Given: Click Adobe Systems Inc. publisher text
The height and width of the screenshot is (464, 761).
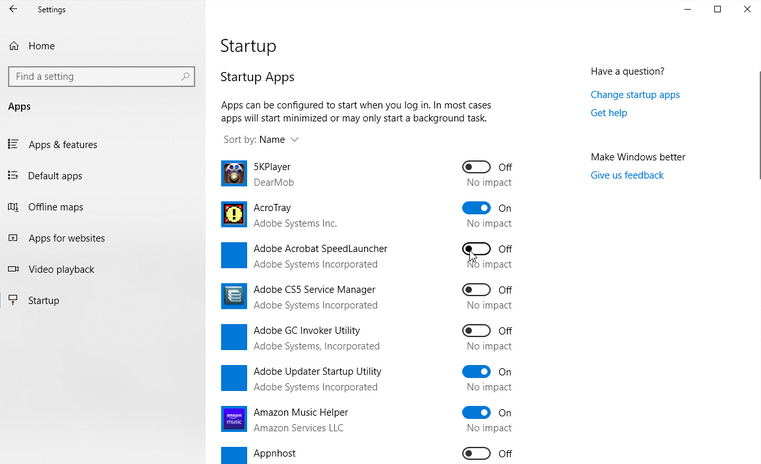Looking at the screenshot, I should (295, 223).
